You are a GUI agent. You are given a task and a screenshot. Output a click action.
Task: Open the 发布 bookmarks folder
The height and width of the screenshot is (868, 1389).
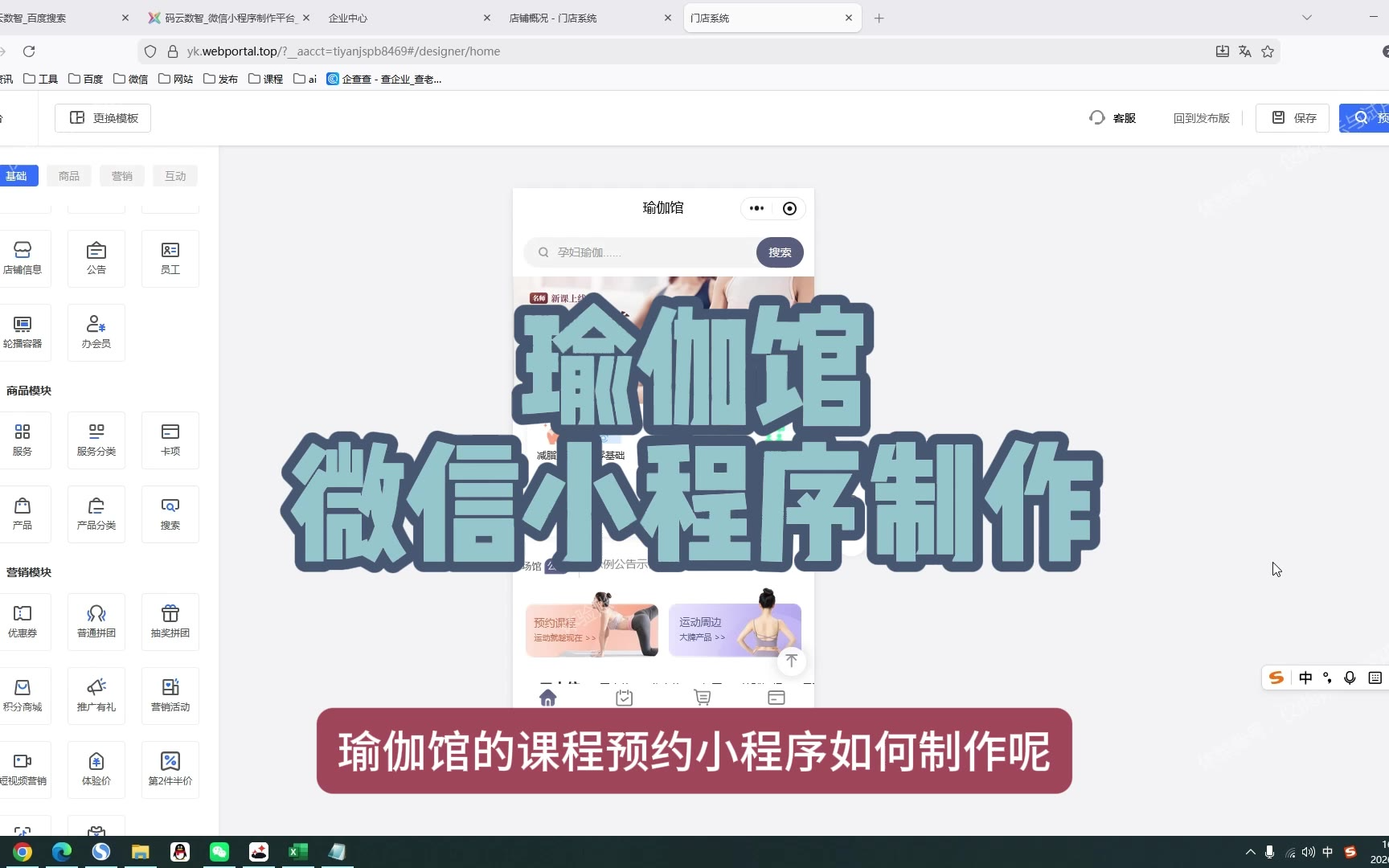tap(221, 79)
